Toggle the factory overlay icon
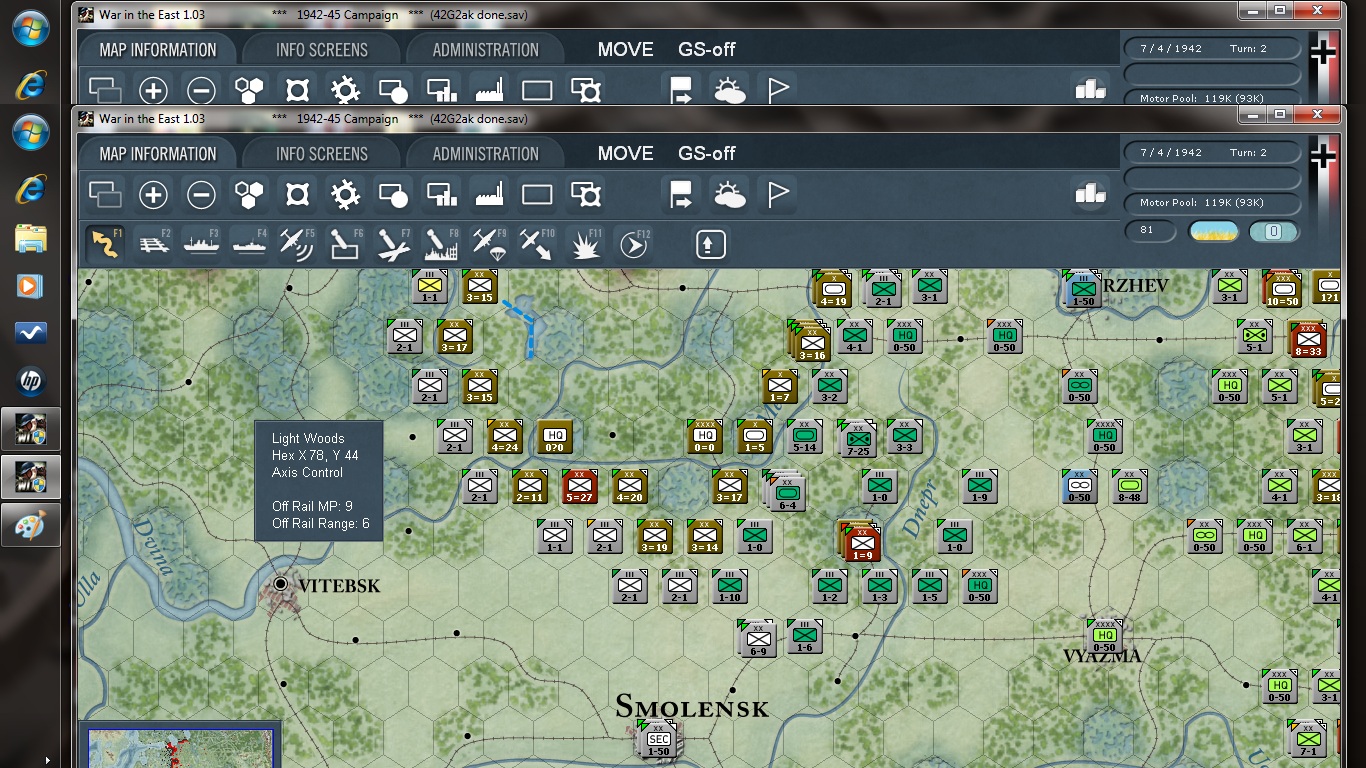This screenshot has width=1366, height=768. pos(489,194)
